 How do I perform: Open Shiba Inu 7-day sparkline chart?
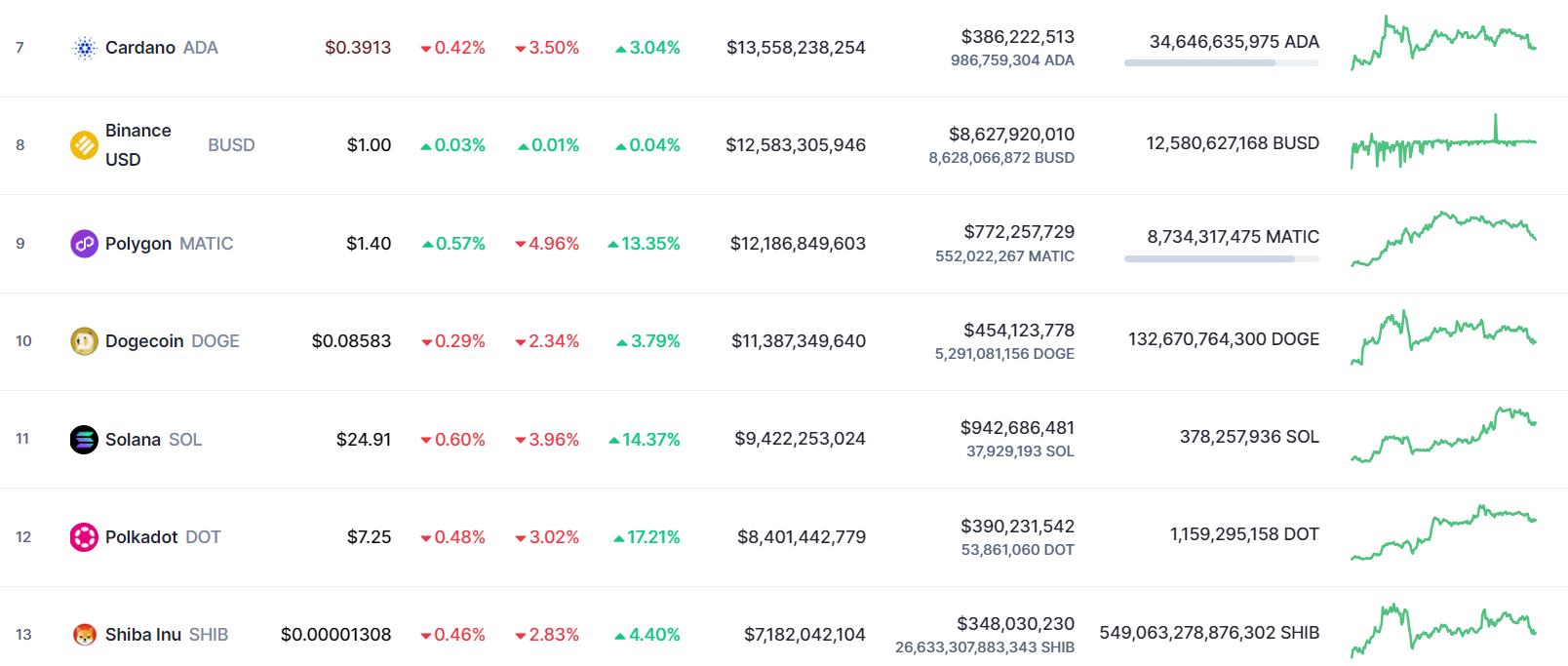[x=1443, y=631]
